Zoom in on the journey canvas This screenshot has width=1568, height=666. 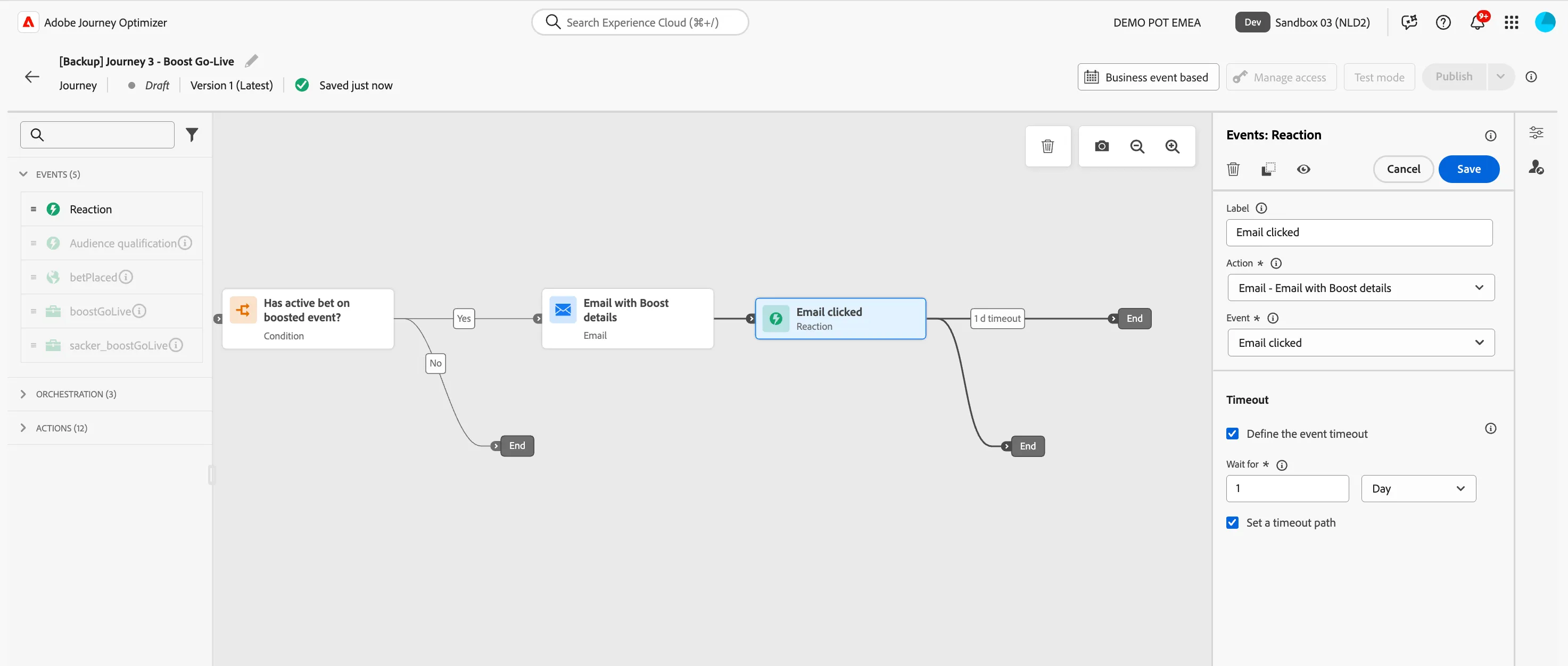[1173, 146]
